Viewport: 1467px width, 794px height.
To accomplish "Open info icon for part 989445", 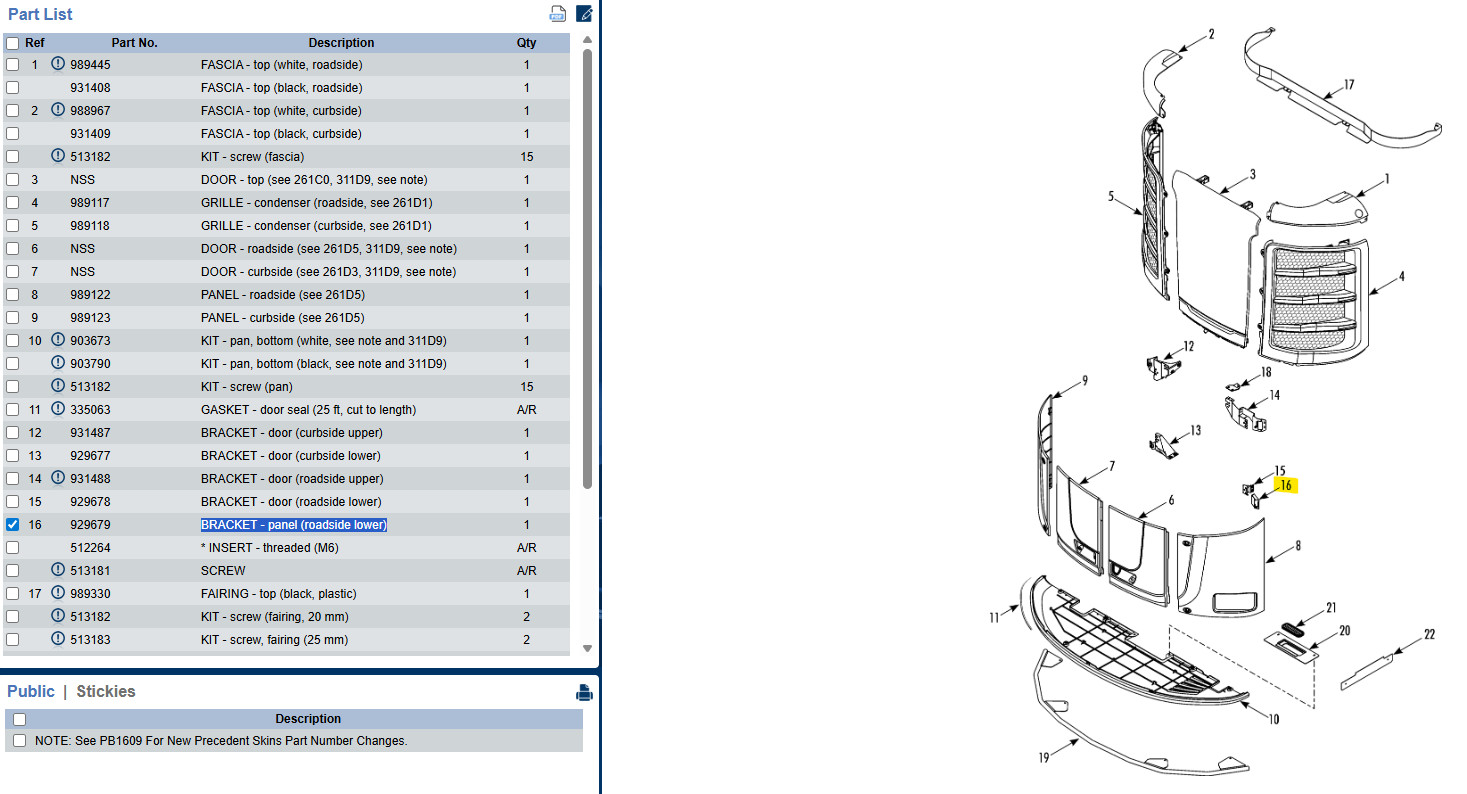I will 58,64.
